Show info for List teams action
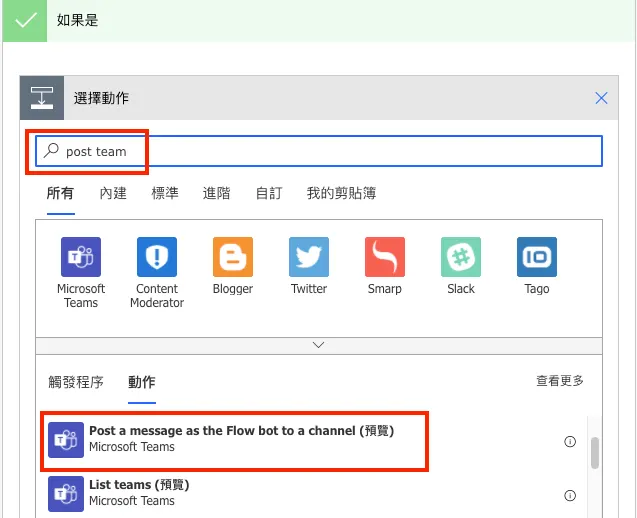This screenshot has width=637, height=518. pyautogui.click(x=570, y=495)
